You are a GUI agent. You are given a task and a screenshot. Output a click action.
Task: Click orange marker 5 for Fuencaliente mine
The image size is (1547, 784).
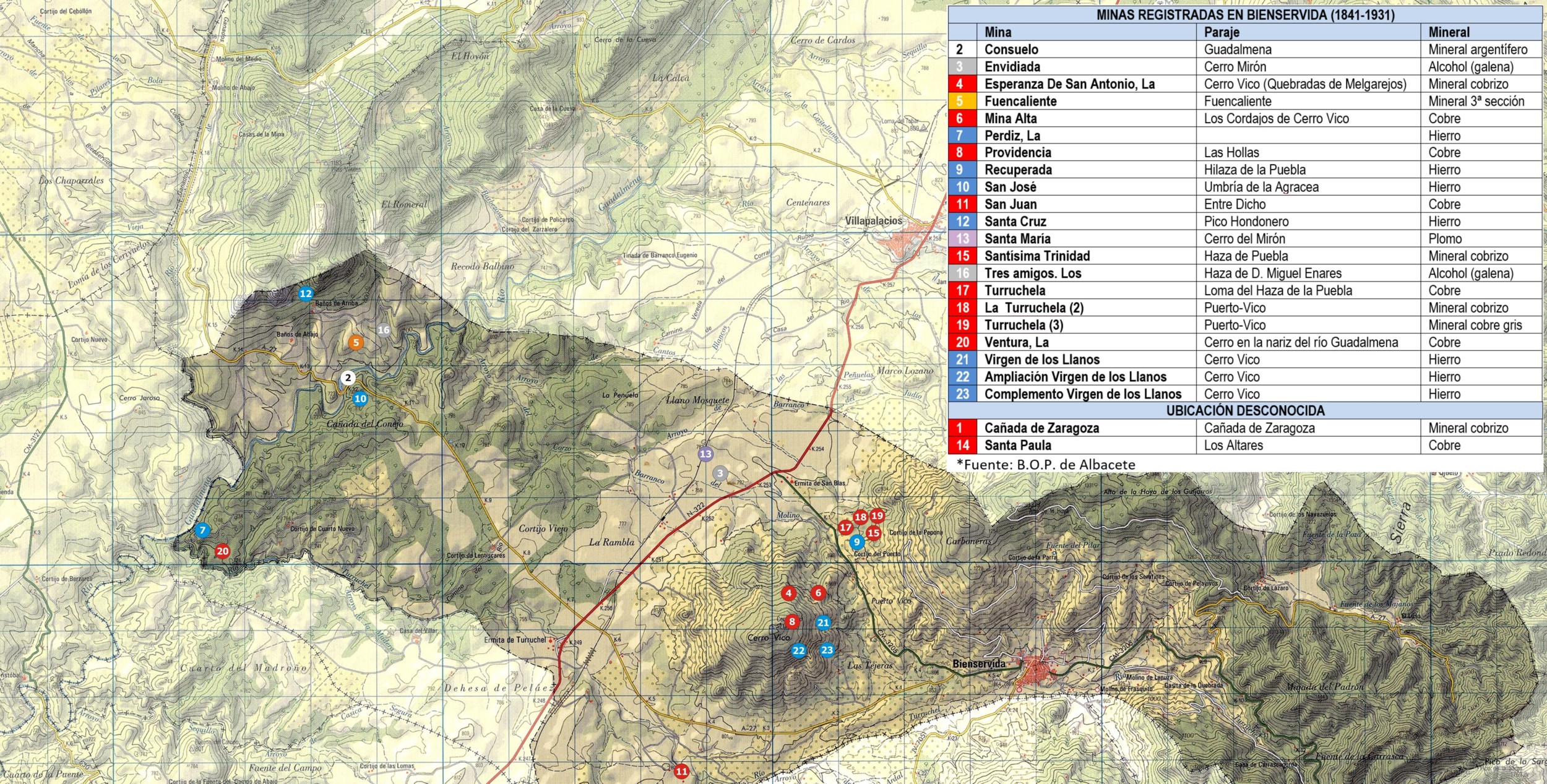coord(355,342)
